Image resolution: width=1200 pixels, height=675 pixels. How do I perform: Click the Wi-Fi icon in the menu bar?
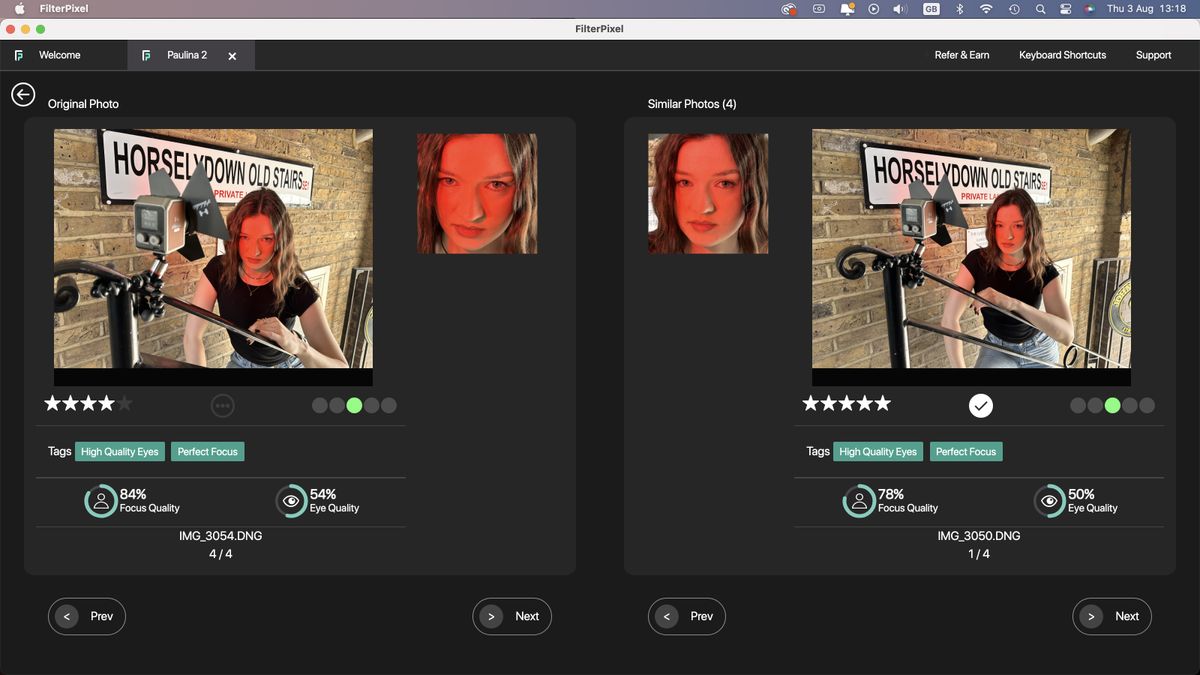click(986, 8)
